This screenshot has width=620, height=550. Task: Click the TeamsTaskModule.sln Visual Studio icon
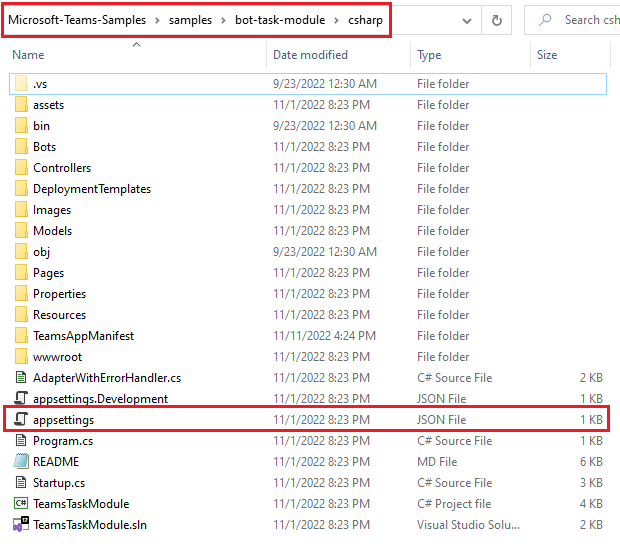pos(21,524)
